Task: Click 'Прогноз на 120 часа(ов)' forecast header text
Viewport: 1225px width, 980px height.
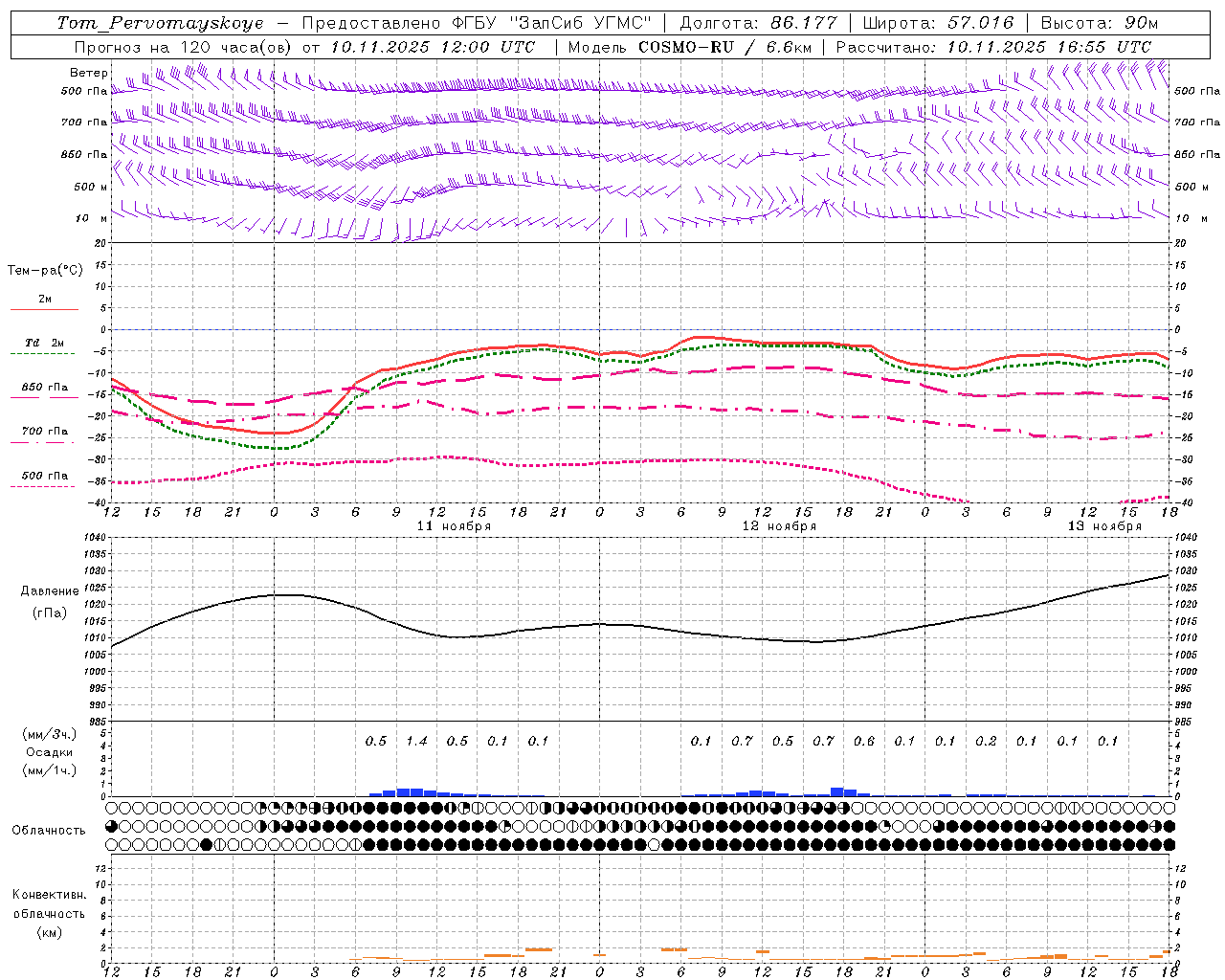Action: [x=182, y=47]
